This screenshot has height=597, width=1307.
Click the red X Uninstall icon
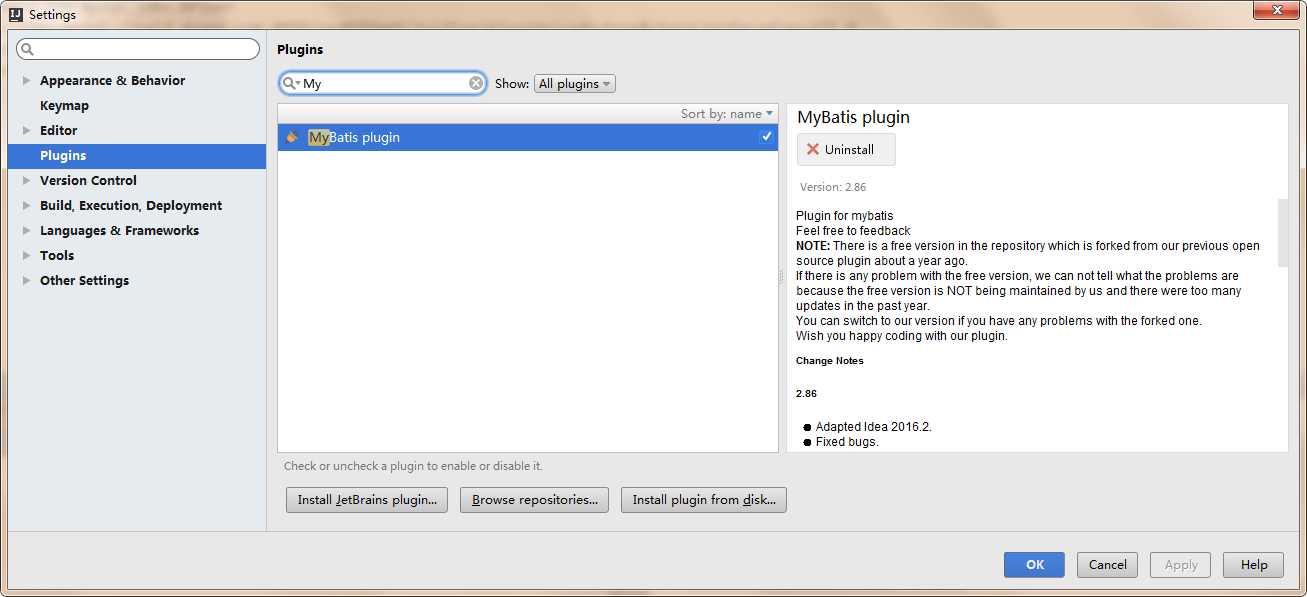pyautogui.click(x=812, y=150)
